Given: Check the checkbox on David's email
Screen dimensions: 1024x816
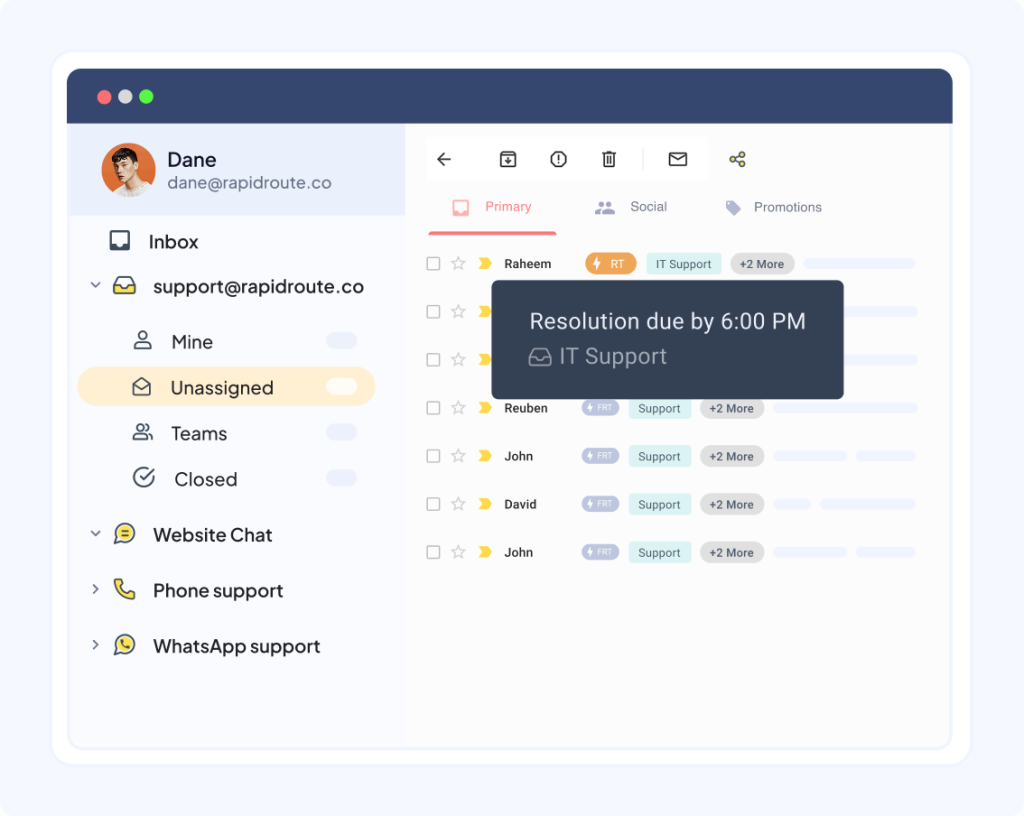Looking at the screenshot, I should pos(433,504).
